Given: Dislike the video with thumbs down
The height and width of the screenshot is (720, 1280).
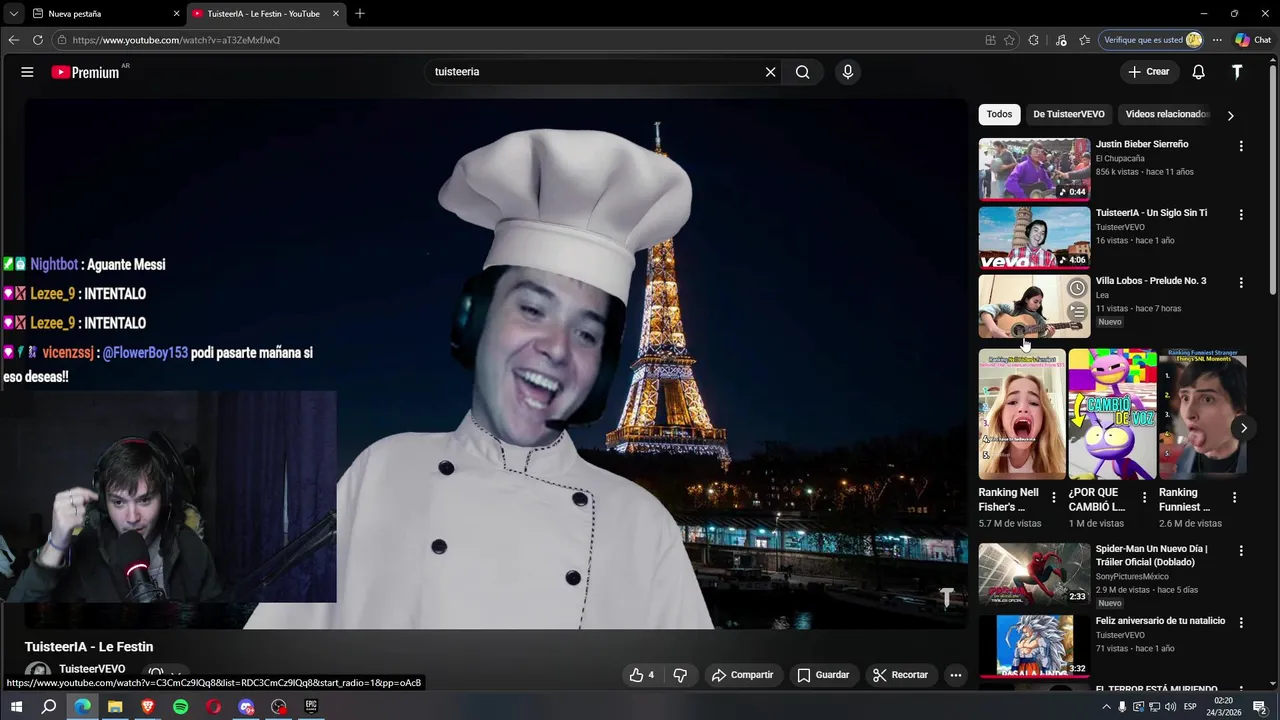Looking at the screenshot, I should click(x=680, y=675).
